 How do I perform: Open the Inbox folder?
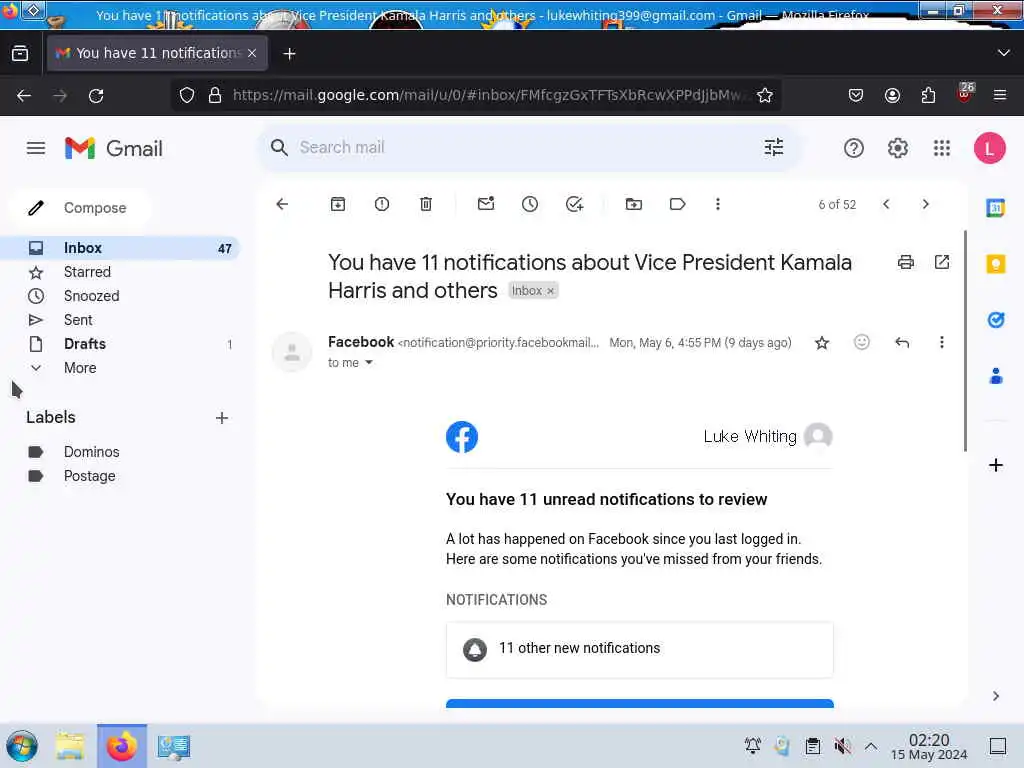click(x=121, y=248)
